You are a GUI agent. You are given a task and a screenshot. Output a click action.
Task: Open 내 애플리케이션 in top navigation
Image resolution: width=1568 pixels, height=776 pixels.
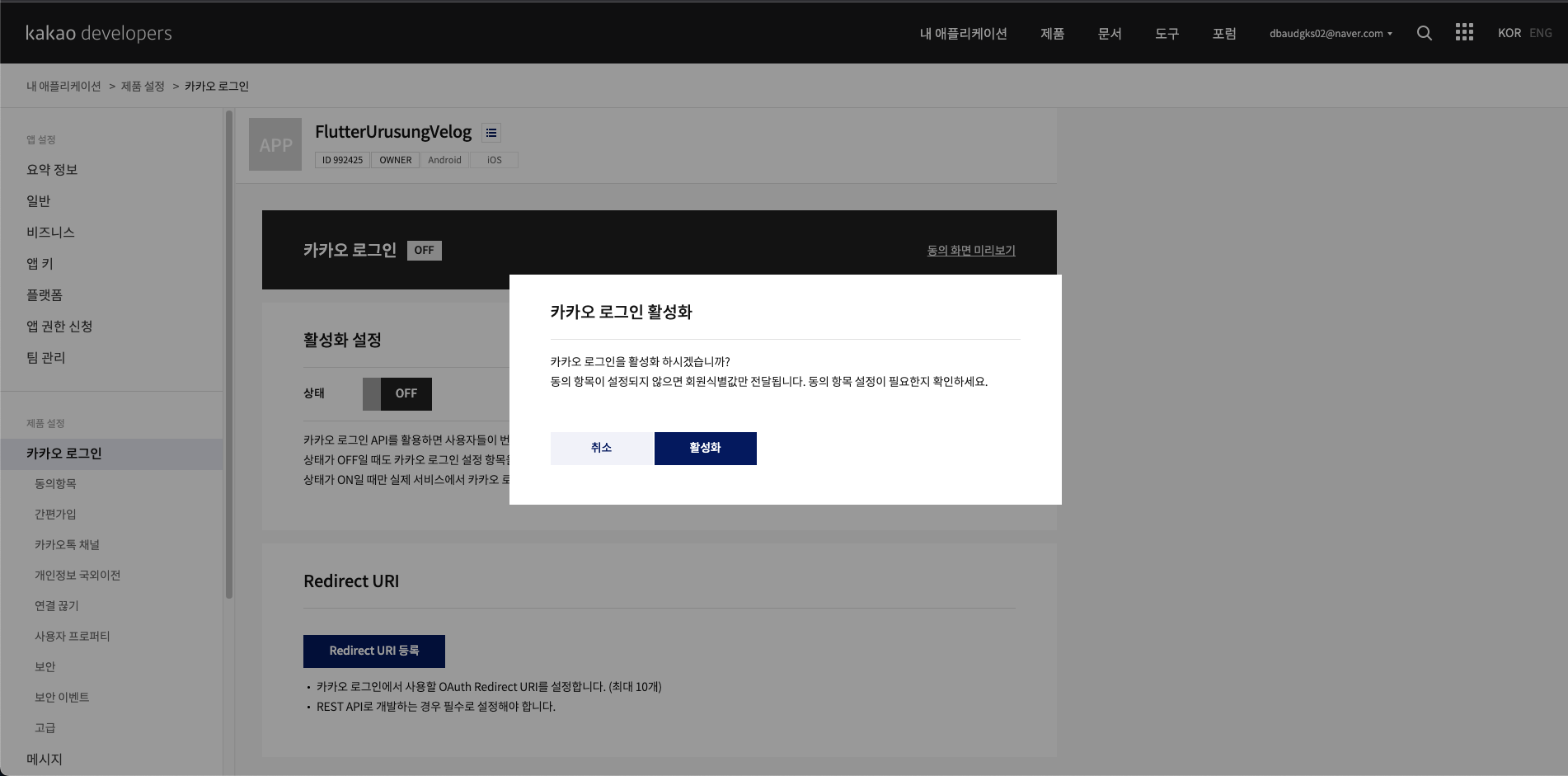coord(963,34)
